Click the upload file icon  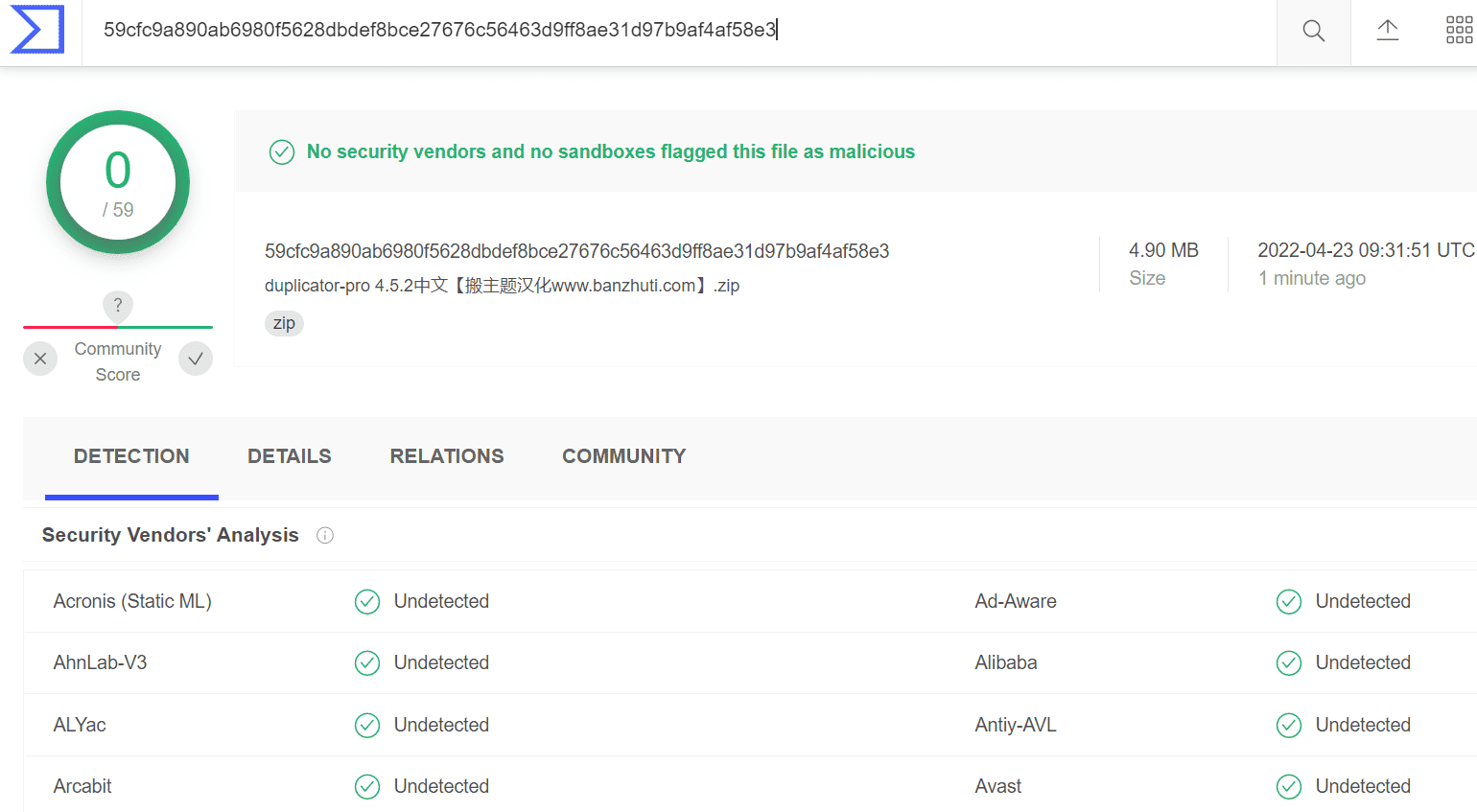1388,31
